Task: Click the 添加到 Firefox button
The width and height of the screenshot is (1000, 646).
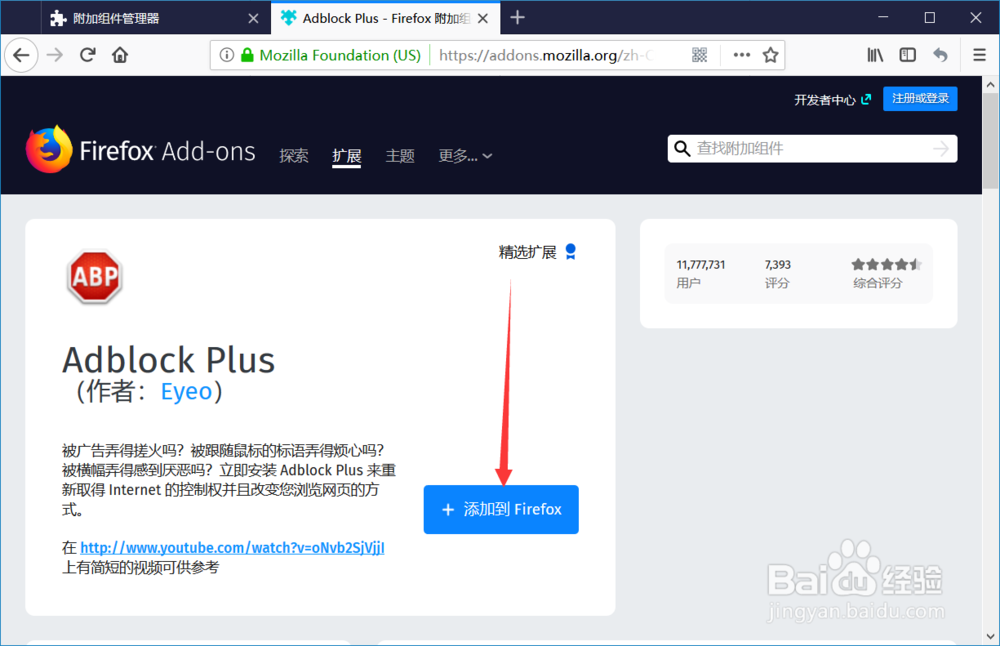Action: coord(501,510)
